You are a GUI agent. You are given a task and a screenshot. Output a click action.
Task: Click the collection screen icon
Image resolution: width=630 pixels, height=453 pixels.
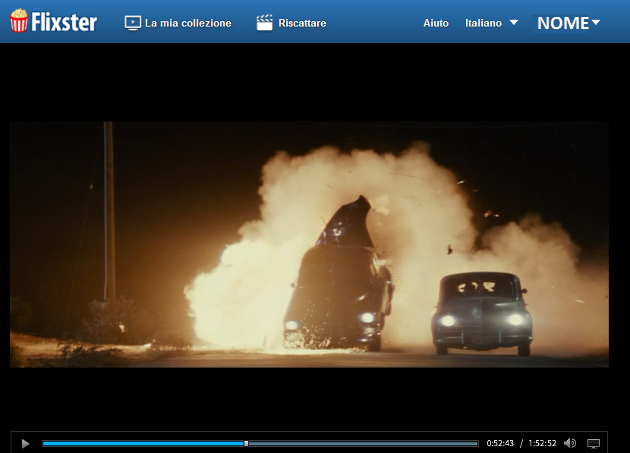click(133, 23)
